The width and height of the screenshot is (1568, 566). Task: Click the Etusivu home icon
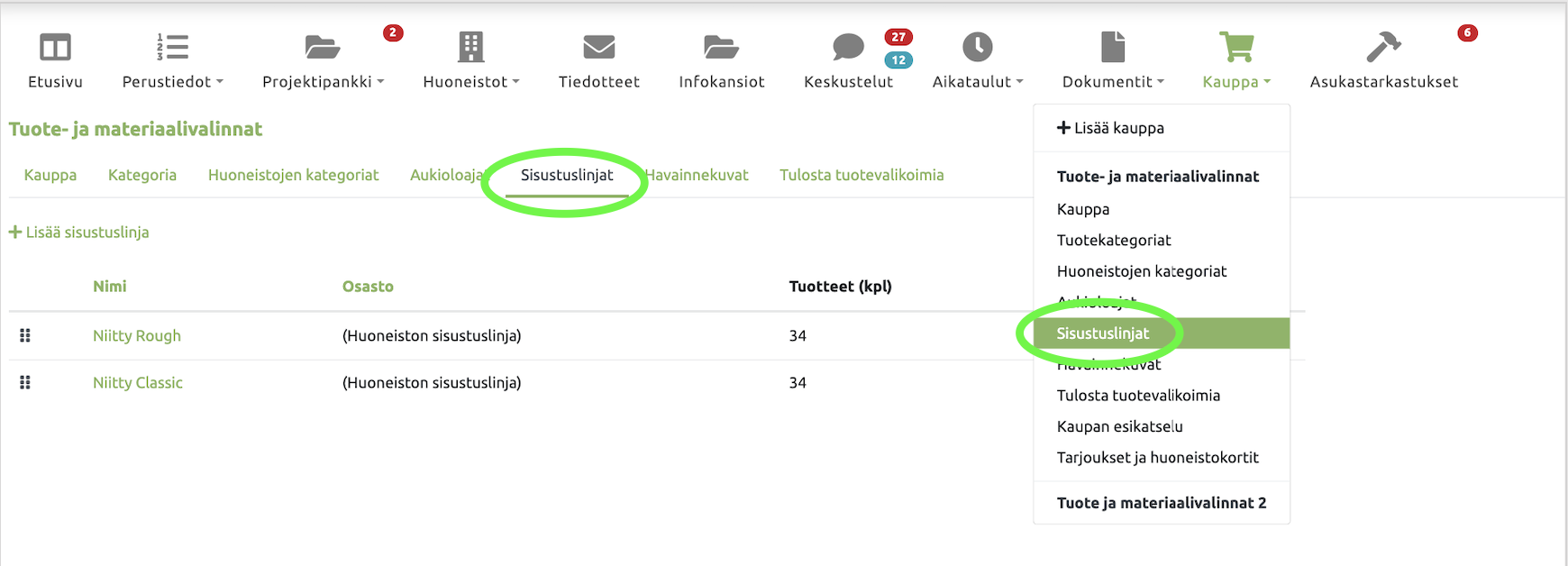click(x=55, y=47)
